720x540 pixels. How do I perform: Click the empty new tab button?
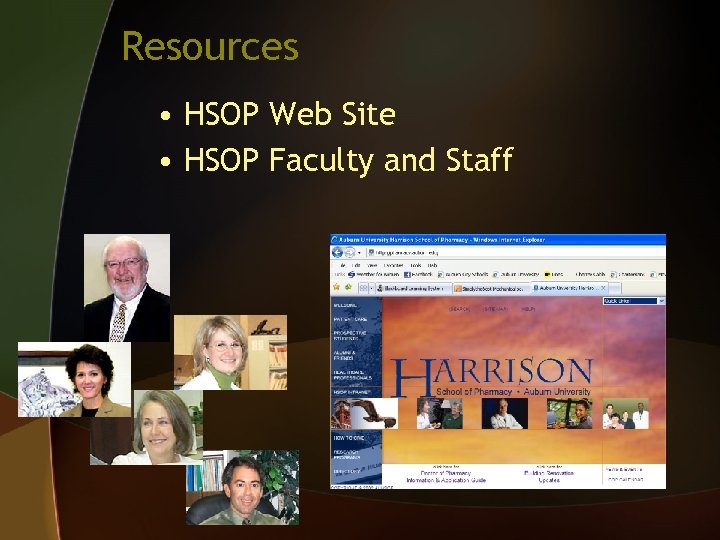tap(615, 288)
